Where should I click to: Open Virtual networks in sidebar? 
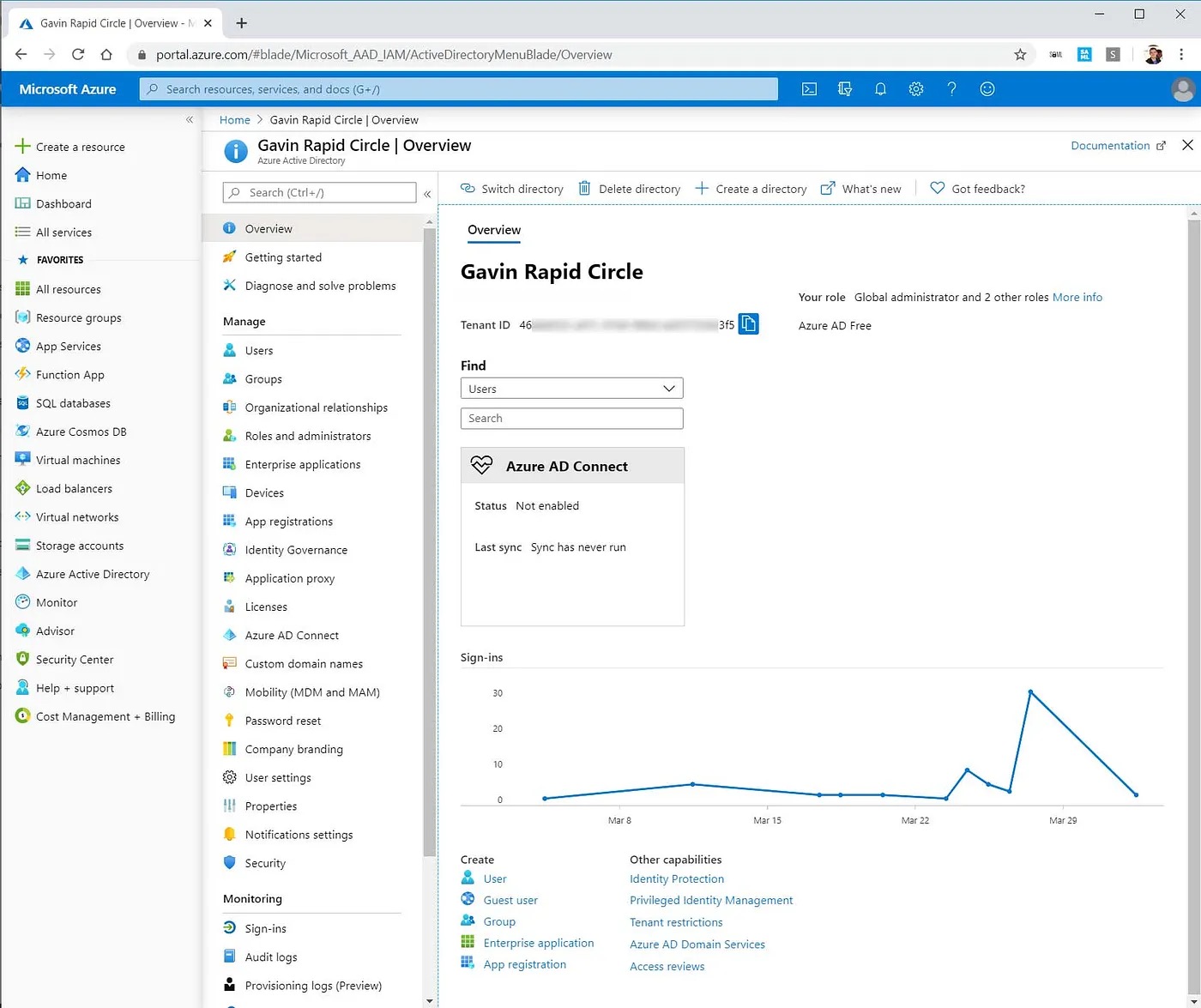tap(67, 516)
